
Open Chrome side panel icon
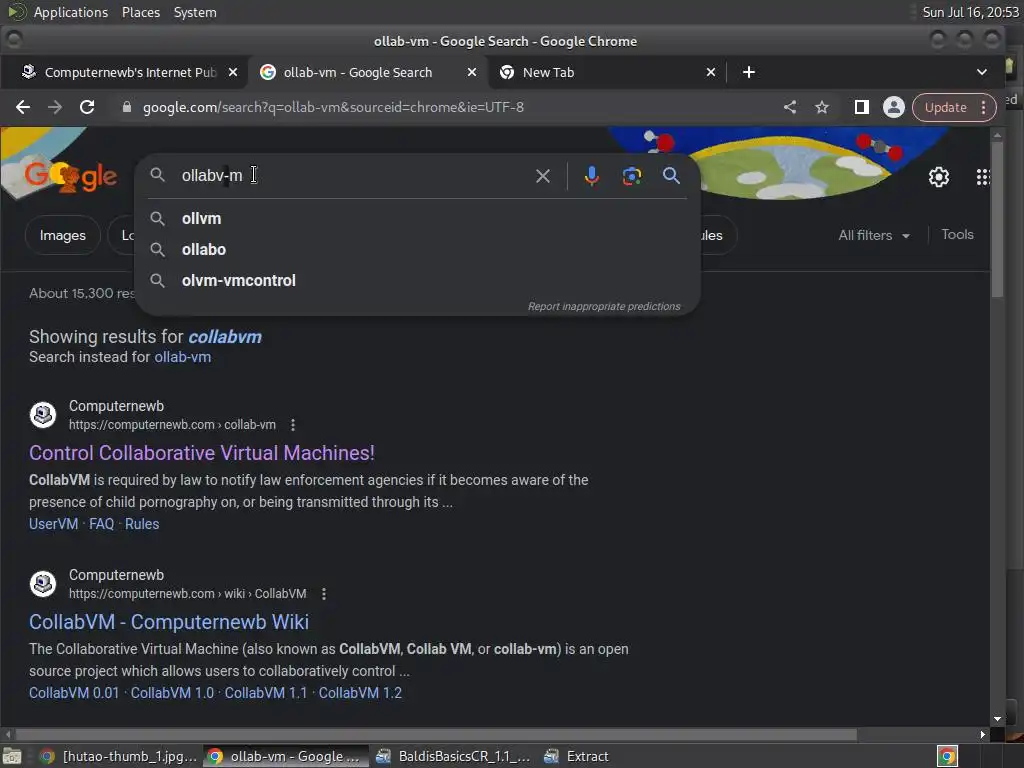click(861, 107)
